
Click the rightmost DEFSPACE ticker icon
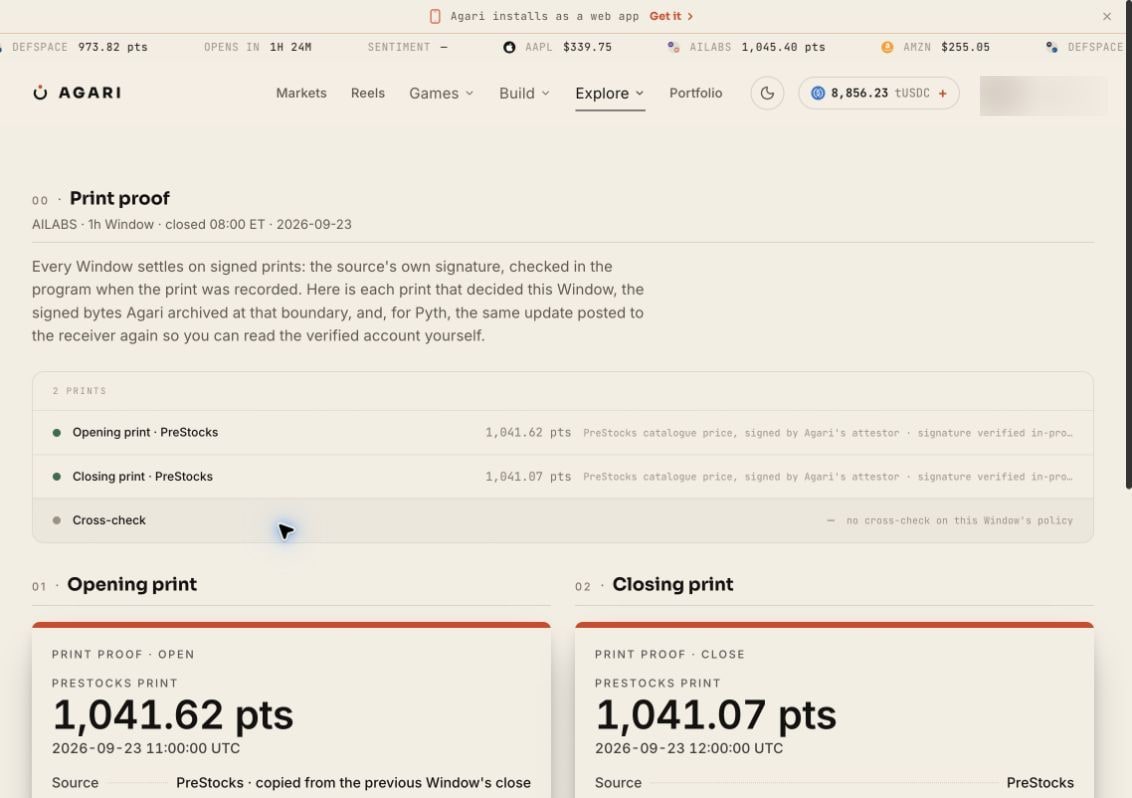(1051, 47)
